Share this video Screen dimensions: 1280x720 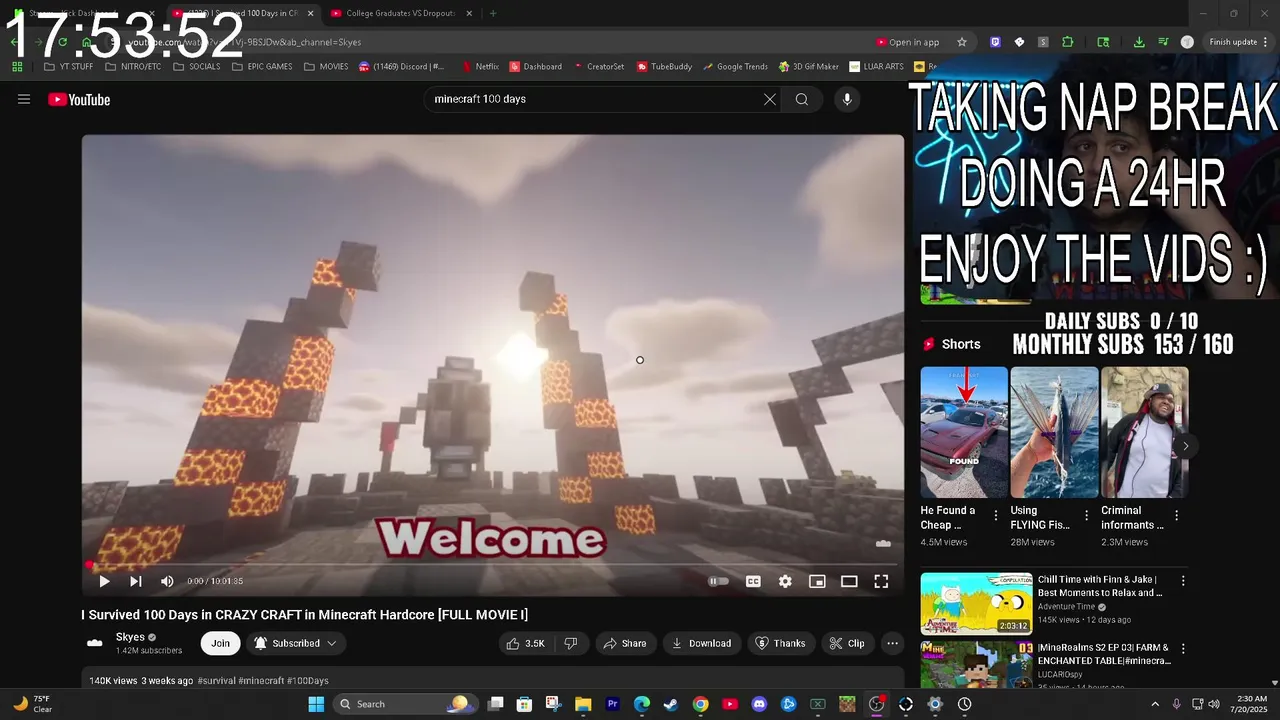[x=624, y=643]
